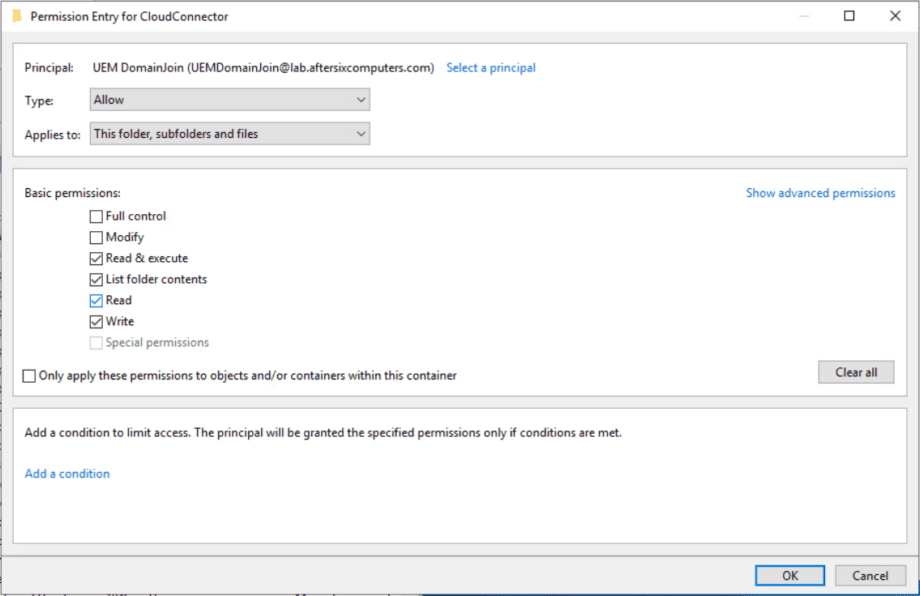
Task: Toggle off the Write permission
Action: point(96,321)
